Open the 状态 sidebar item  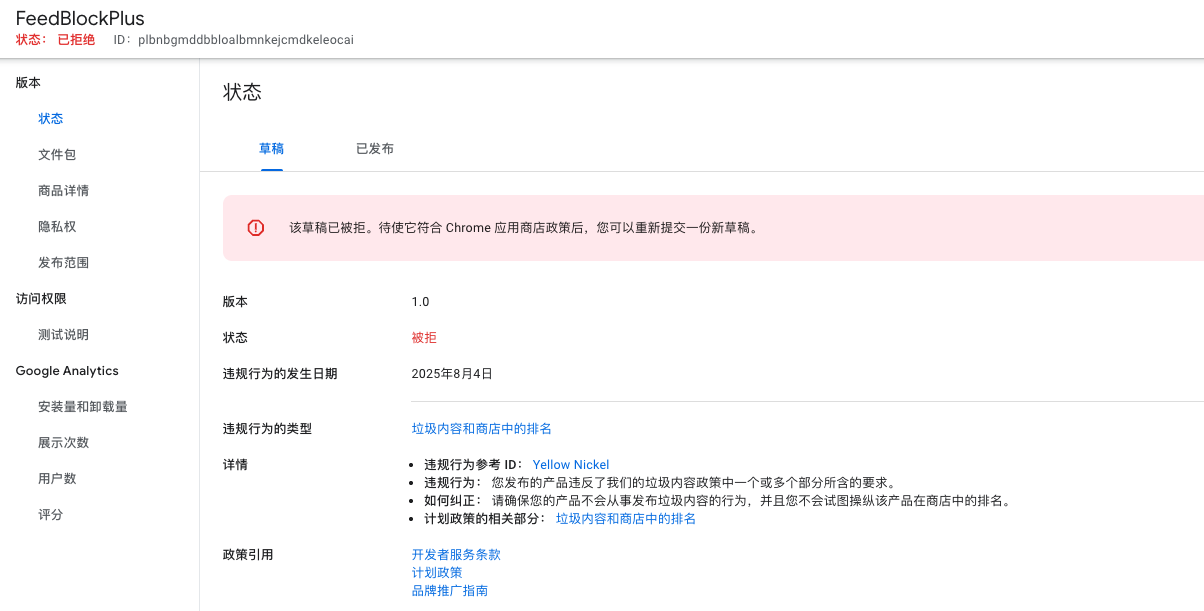click(51, 119)
